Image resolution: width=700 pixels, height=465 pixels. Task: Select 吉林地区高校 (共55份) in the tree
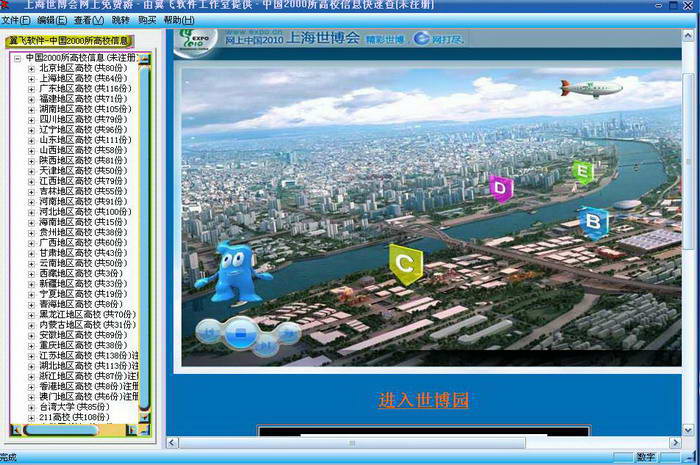pyautogui.click(x=83, y=191)
